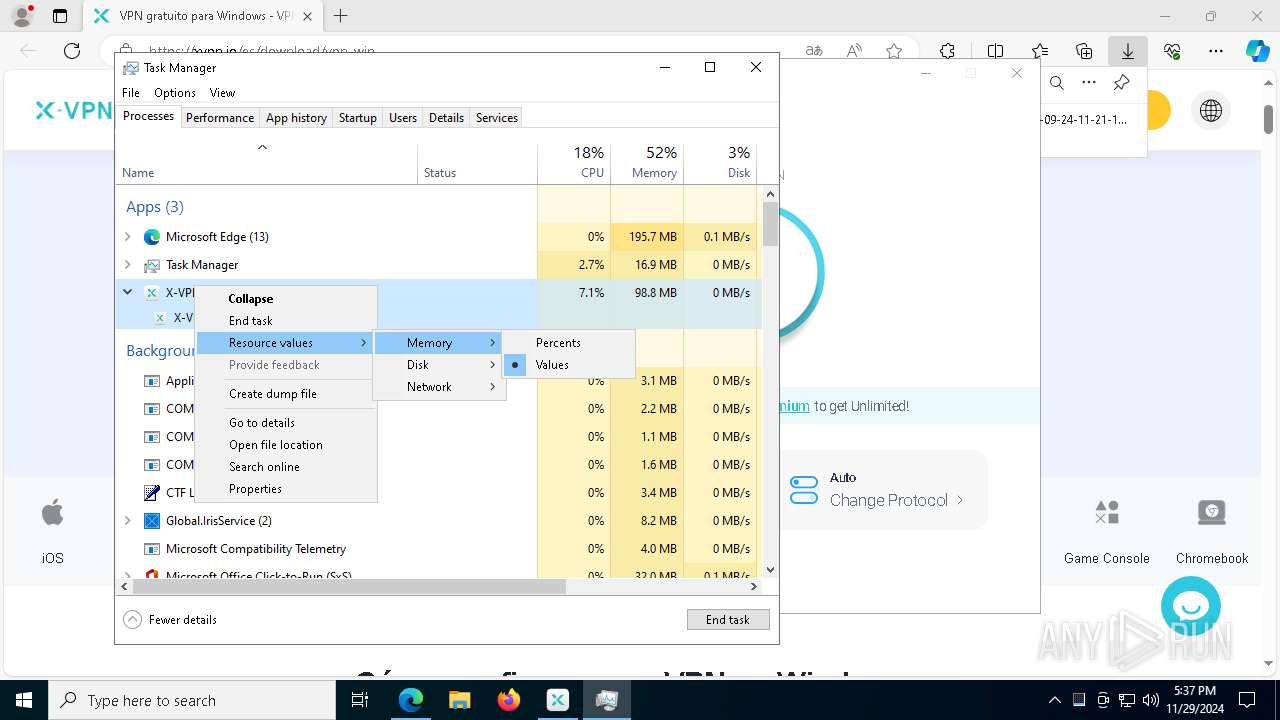Open Edge Copilot icon
The image size is (1280, 720).
(1257, 51)
